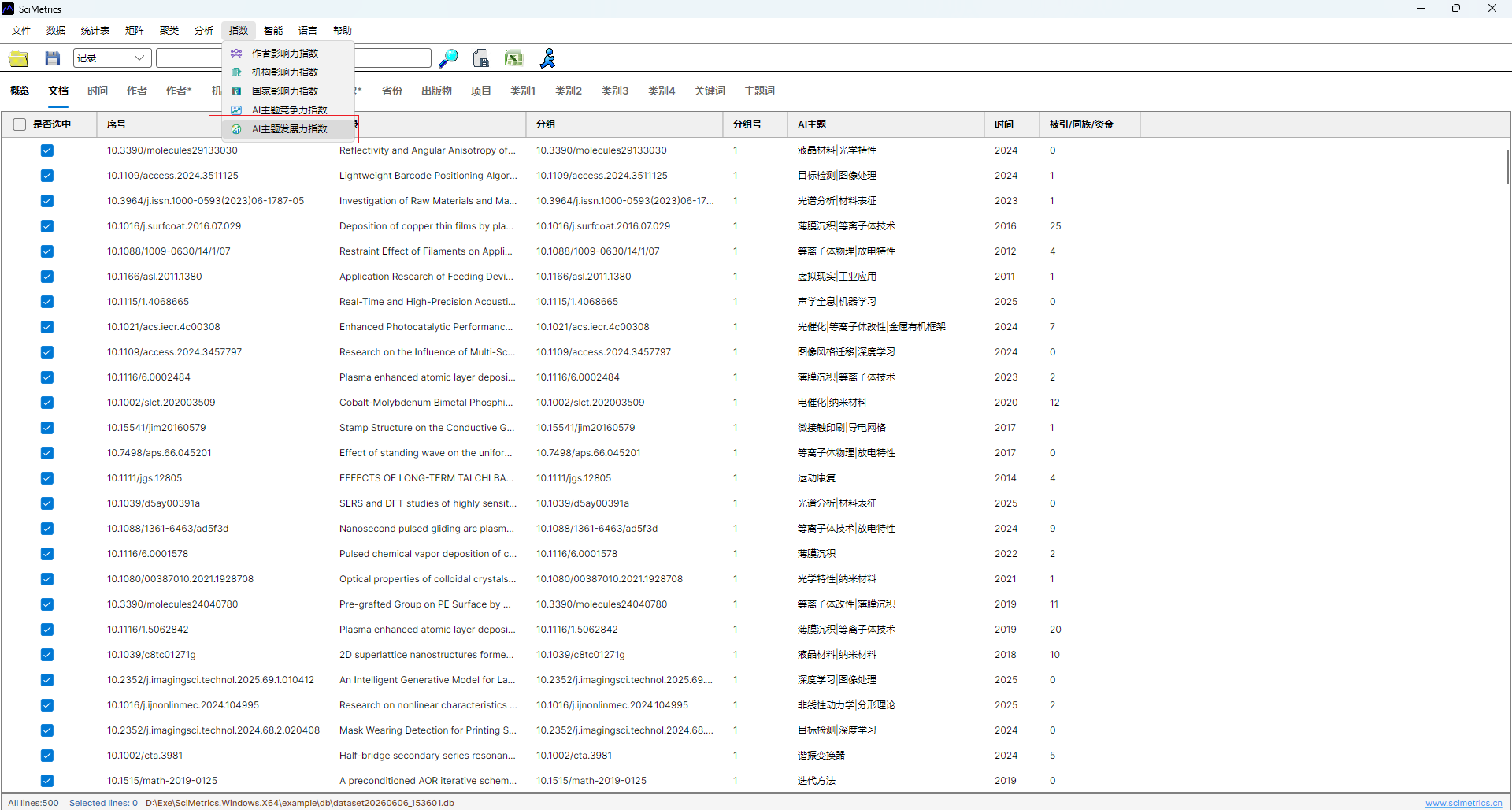Open the 统计表 menu

coord(95,31)
